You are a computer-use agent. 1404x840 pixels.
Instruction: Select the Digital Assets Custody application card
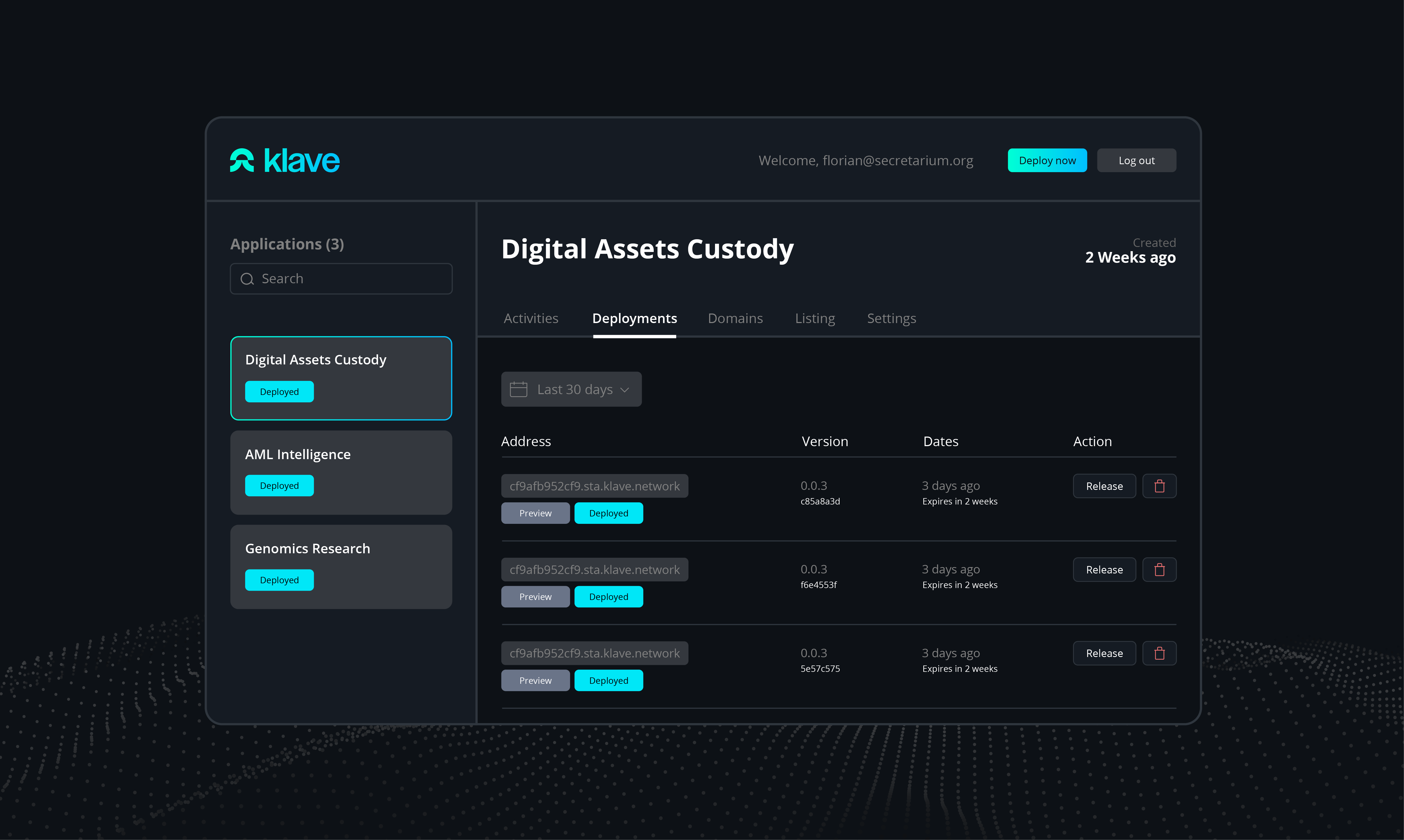(341, 378)
